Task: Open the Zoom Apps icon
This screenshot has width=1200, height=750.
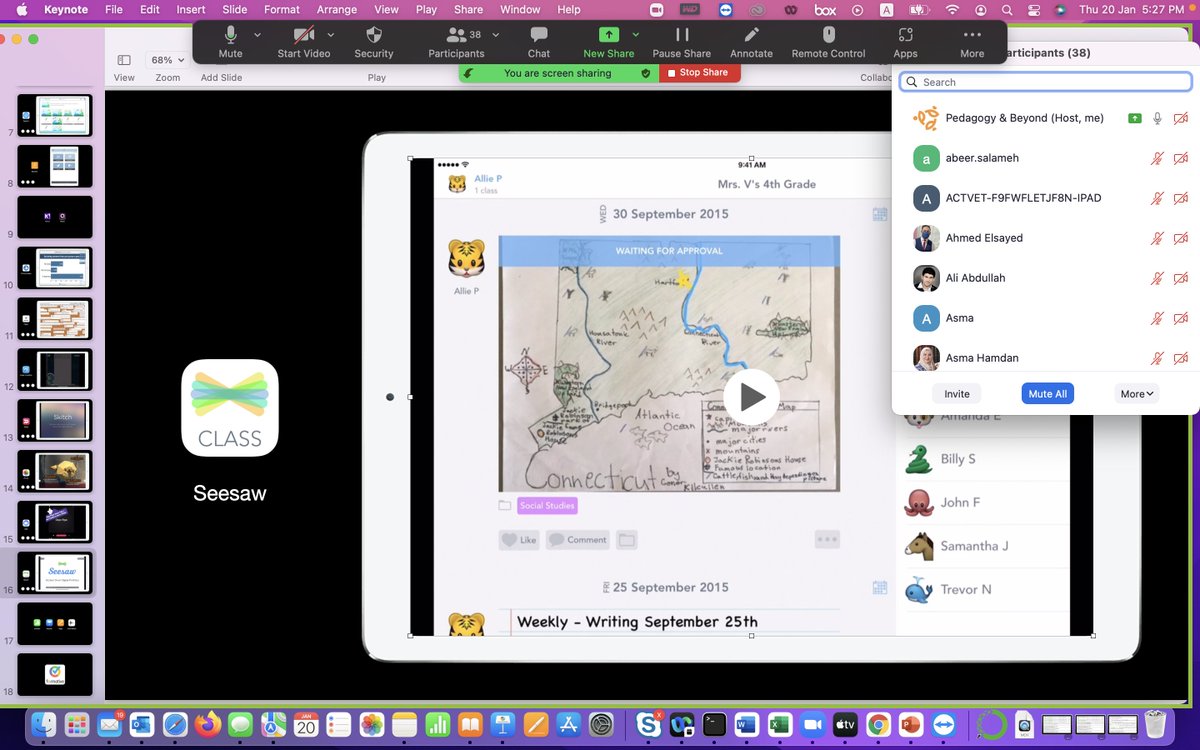Action: point(906,34)
